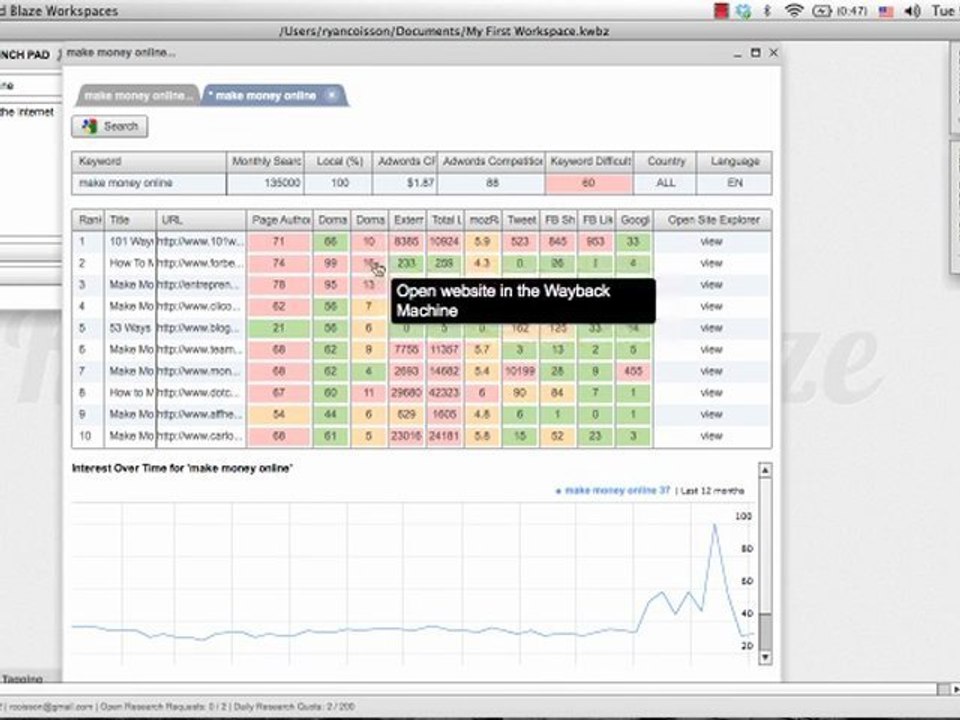Click the battery status icon
960x720 pixels.
[x=822, y=10]
